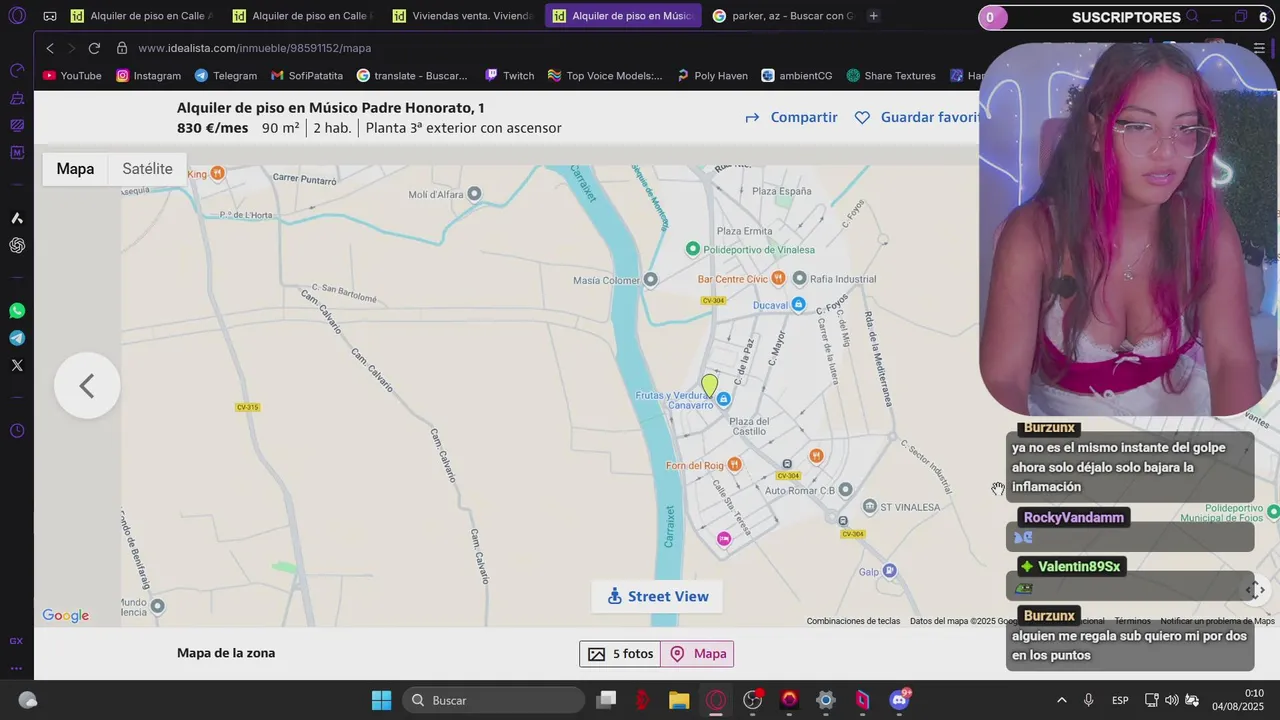This screenshot has width=1280, height=720.
Task: Go back with the browser back arrow
Action: pos(50,48)
